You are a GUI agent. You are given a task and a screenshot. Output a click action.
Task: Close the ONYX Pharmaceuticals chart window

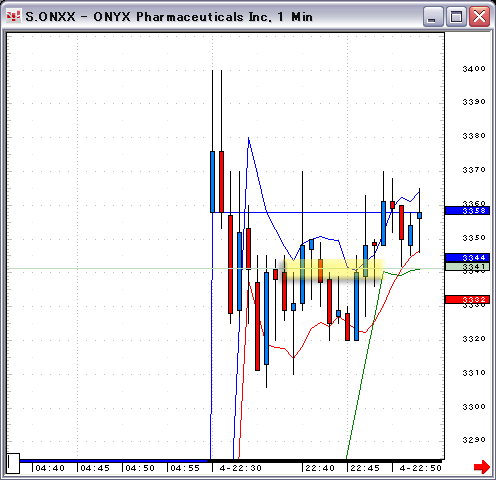pyautogui.click(x=479, y=16)
